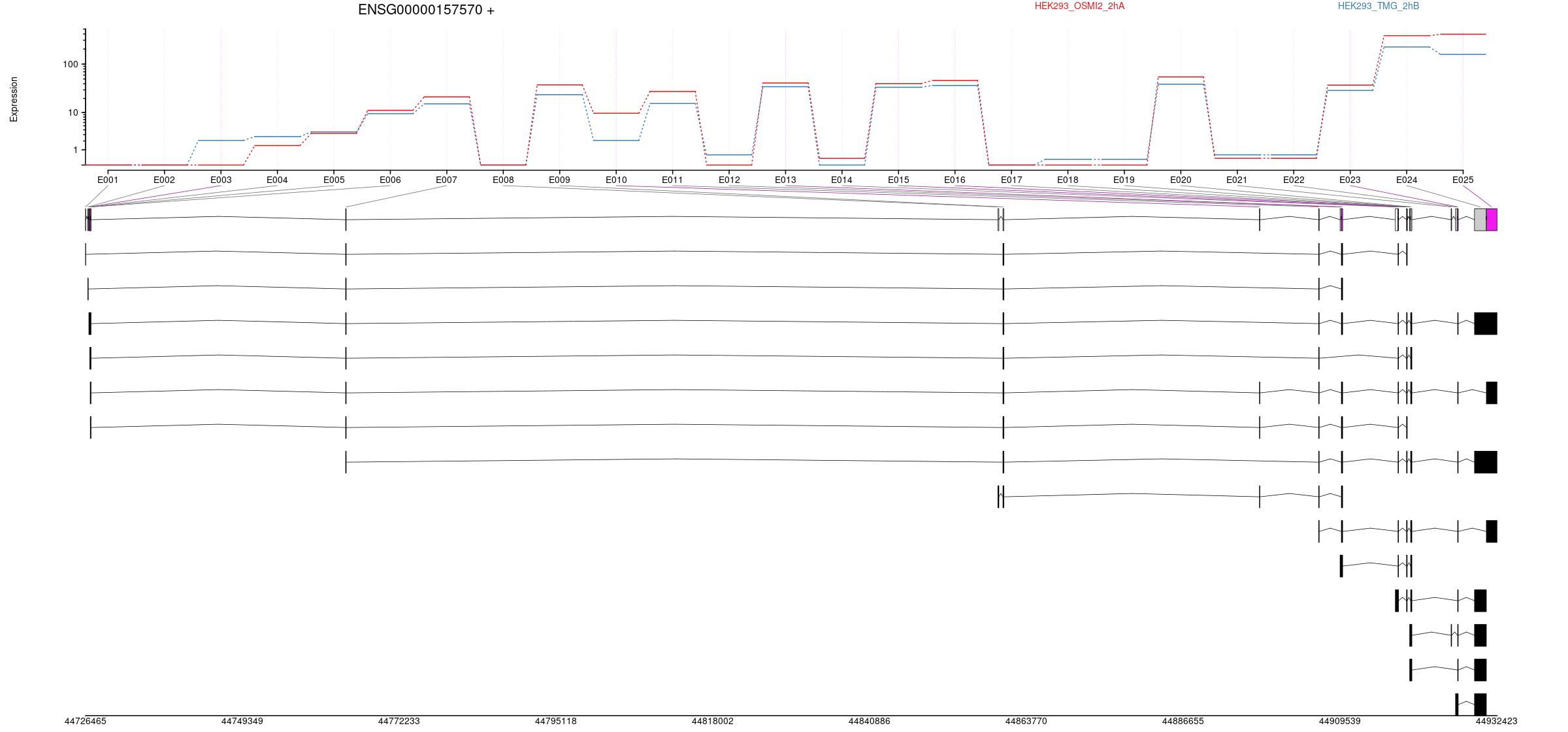This screenshot has width=1568, height=732.
Task: Select the HEK293_OSMI2_2hA legend label
Action: 1079,6
